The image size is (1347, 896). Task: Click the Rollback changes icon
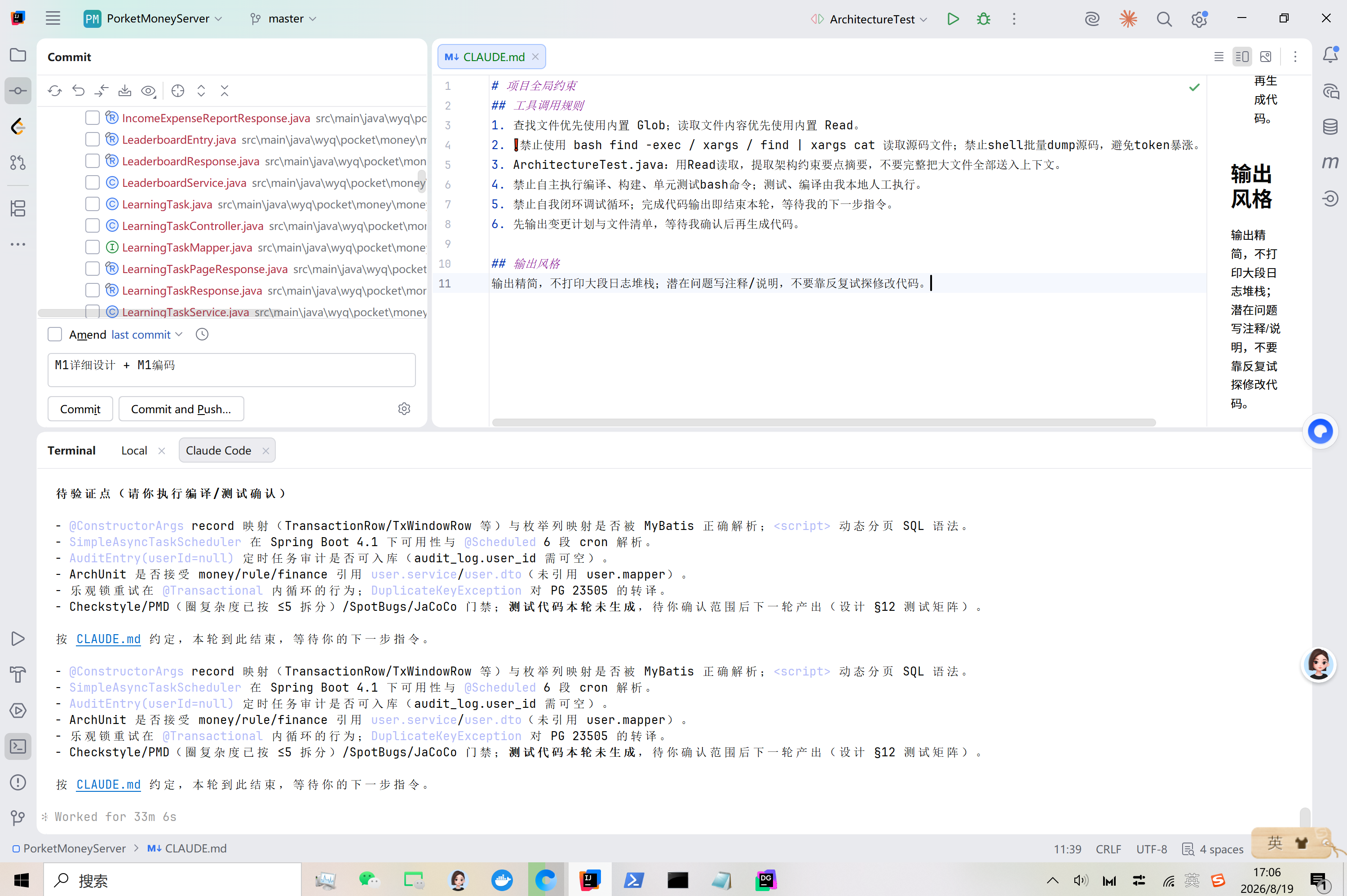[x=78, y=91]
